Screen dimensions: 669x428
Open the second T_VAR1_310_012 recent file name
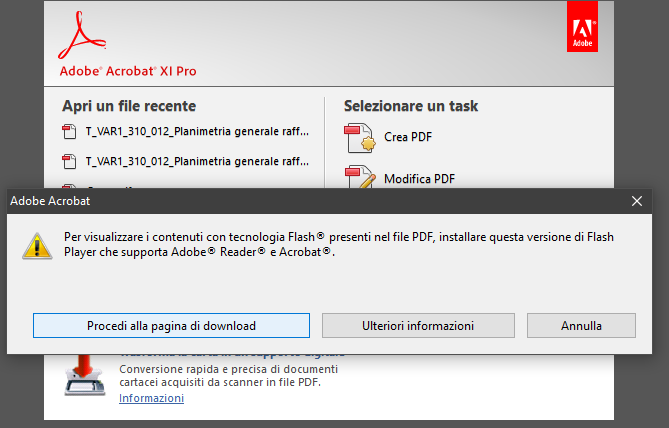[x=197, y=161]
